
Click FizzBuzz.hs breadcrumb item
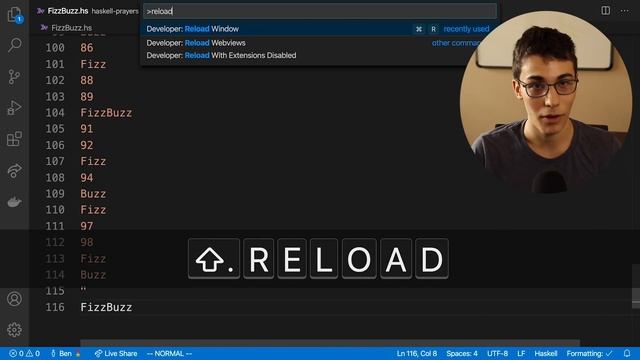[71, 28]
